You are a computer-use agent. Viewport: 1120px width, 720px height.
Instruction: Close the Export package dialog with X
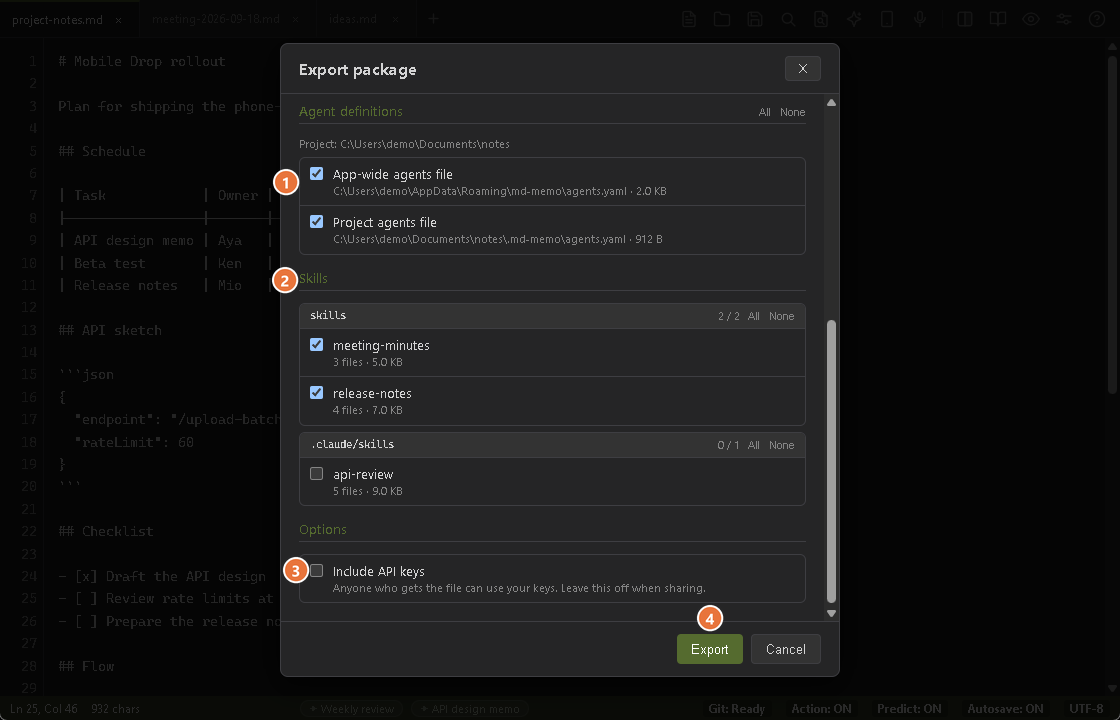(x=802, y=69)
